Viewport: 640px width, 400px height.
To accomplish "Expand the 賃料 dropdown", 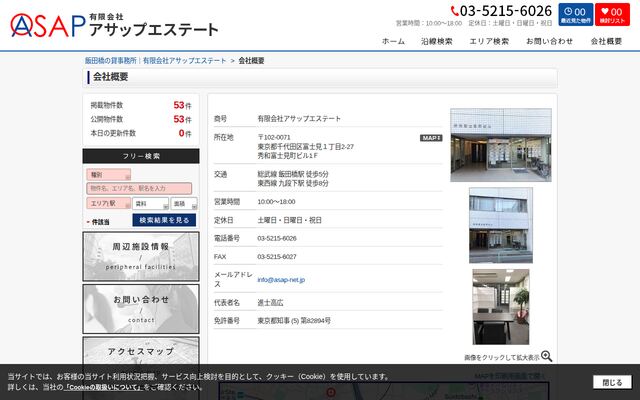I will (x=150, y=203).
